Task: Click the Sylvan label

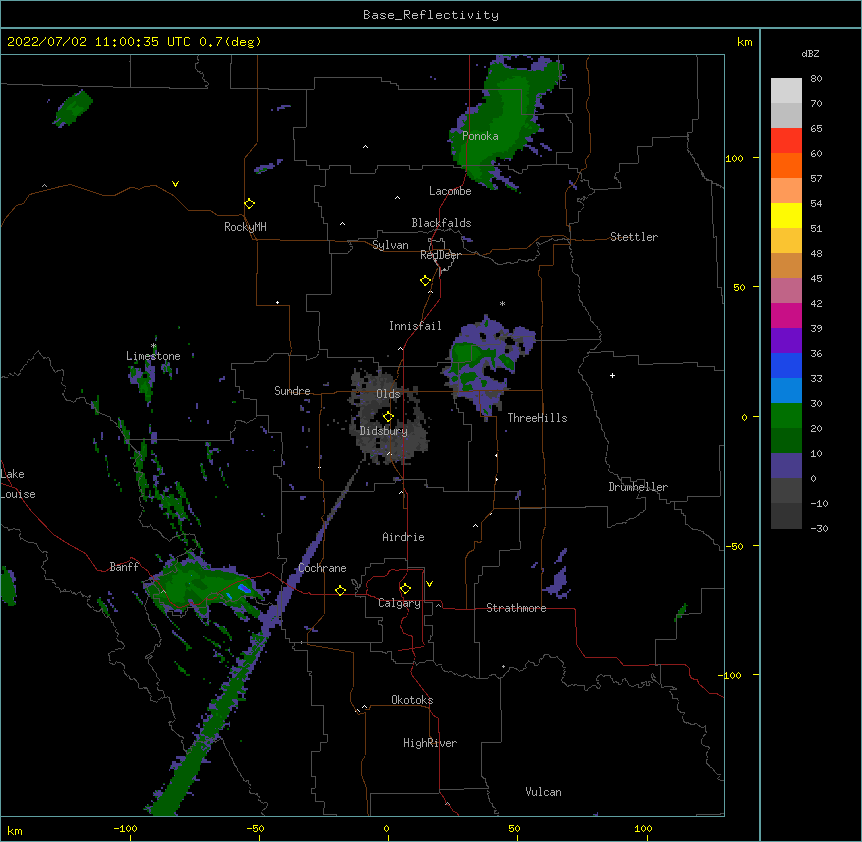Action: pyautogui.click(x=390, y=245)
